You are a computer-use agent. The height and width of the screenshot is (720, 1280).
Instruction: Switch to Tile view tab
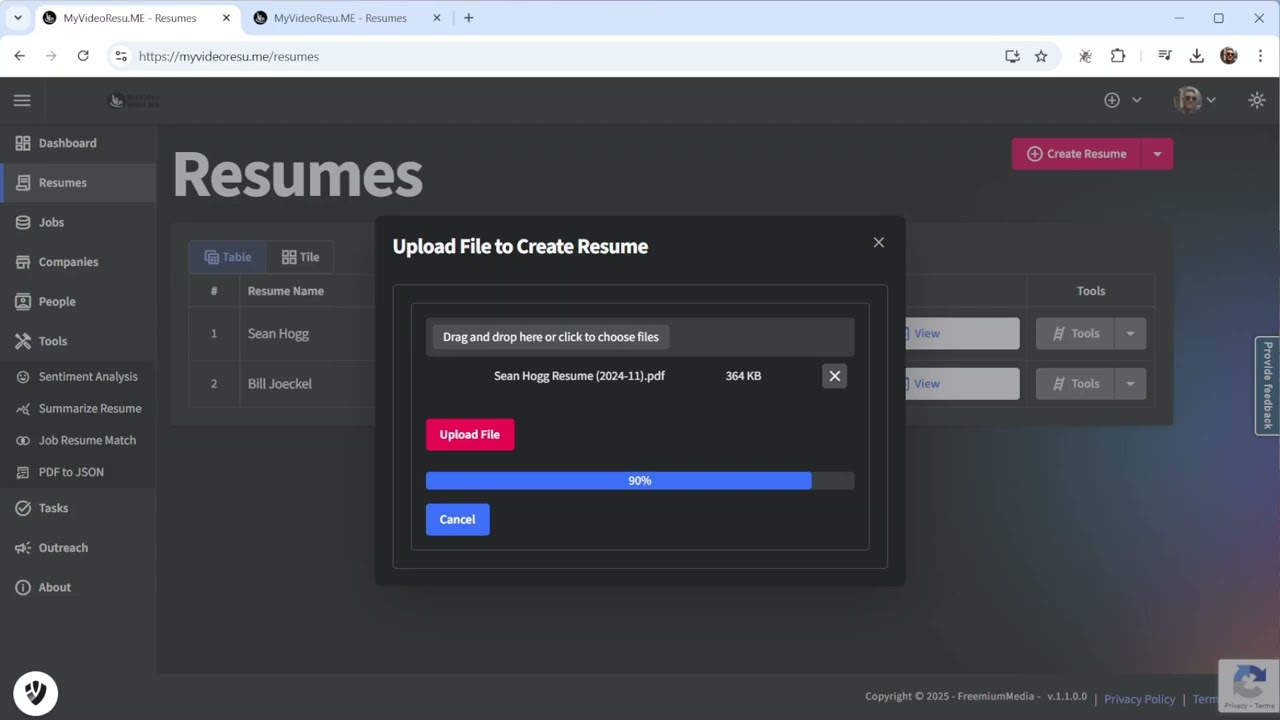(300, 257)
